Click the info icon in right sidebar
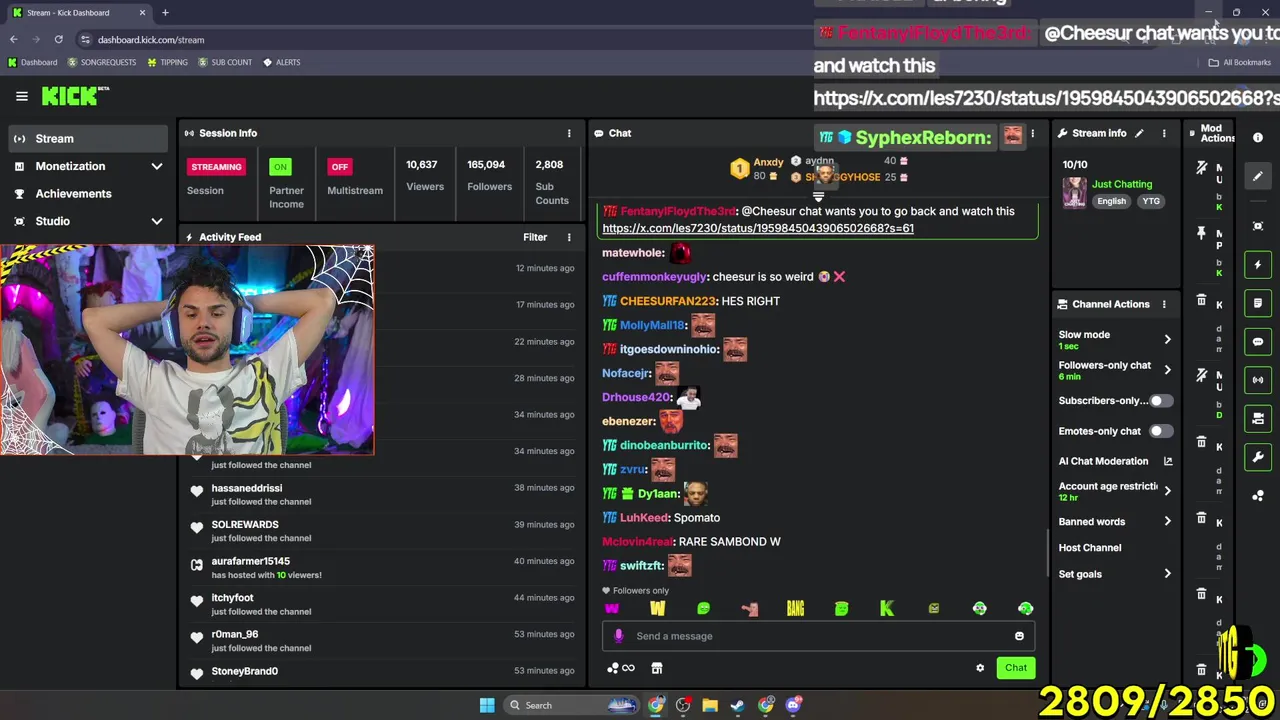Screen dimensions: 1280x720 click(x=1258, y=137)
